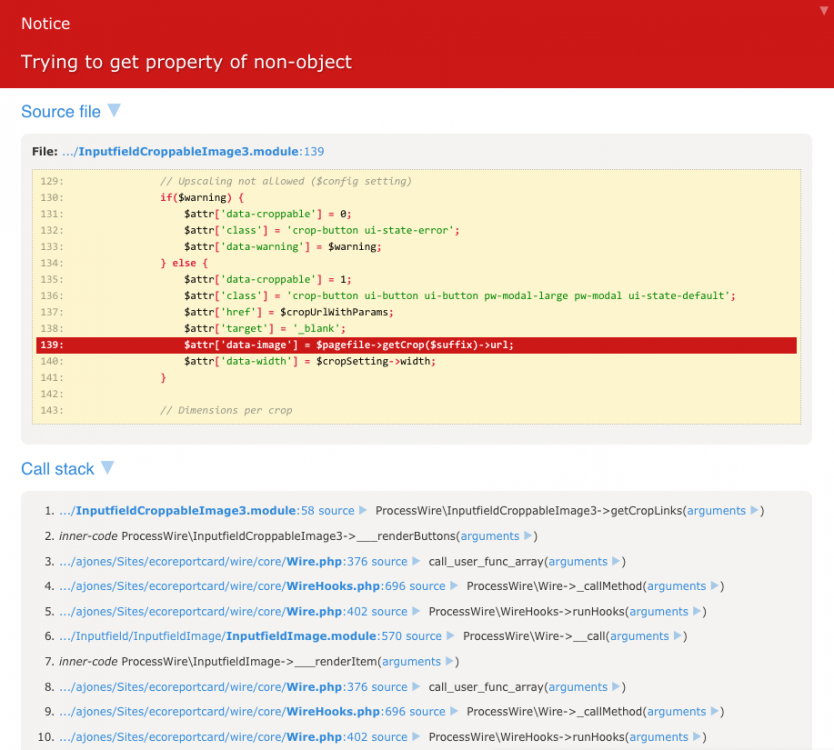Click highlighted error line 139 in code
The height and width of the screenshot is (750, 834).
pos(416,344)
